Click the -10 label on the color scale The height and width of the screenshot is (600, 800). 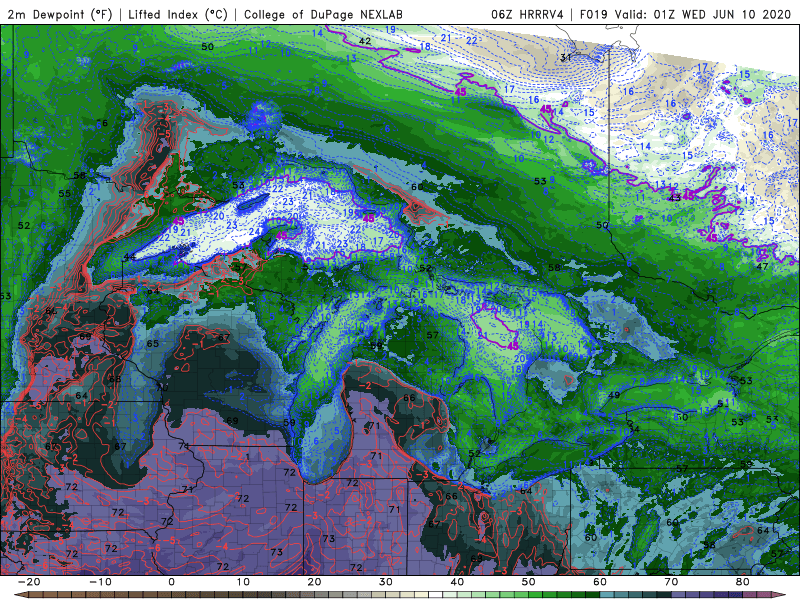coord(100,582)
